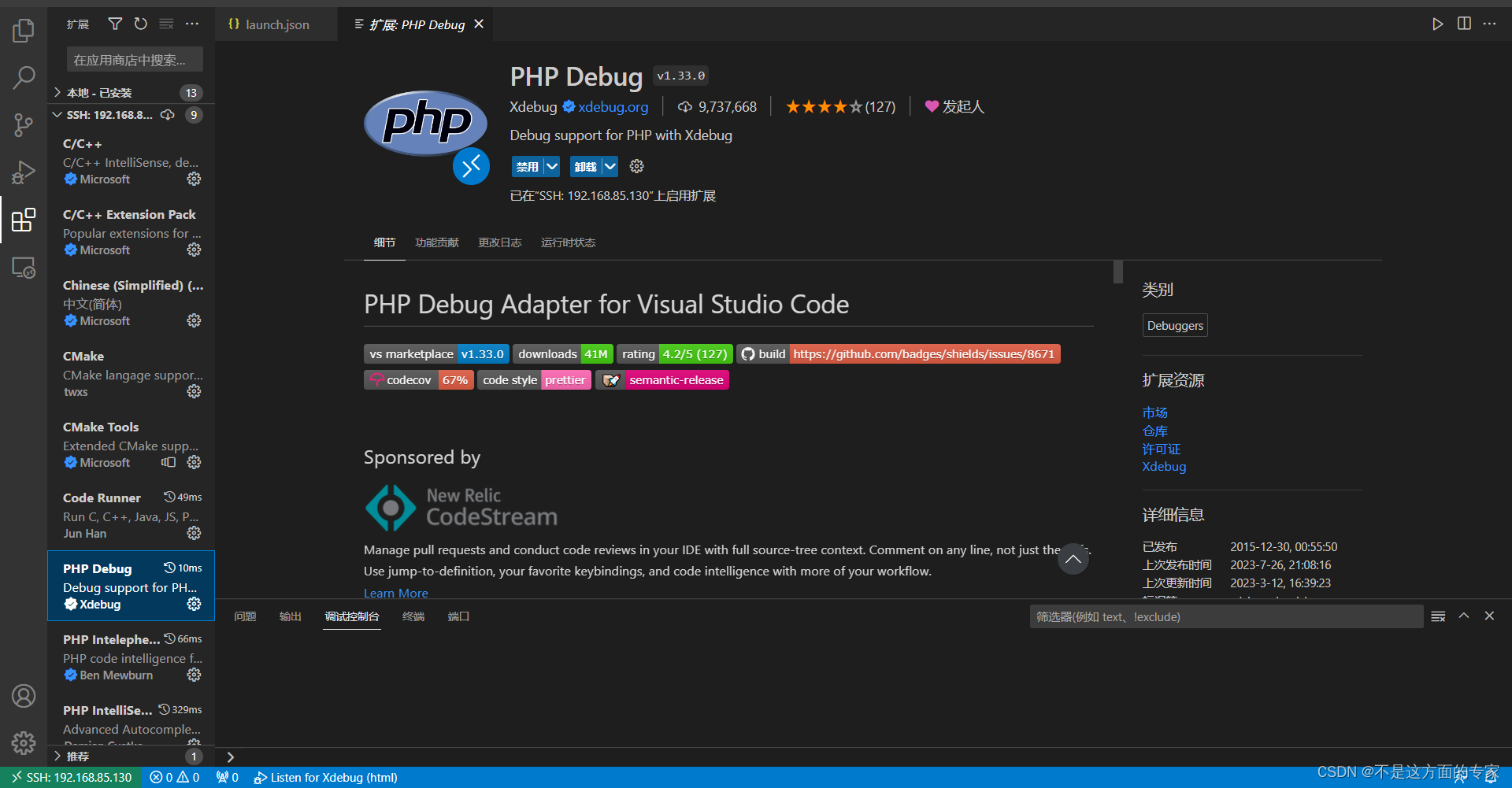Open PHP Debug settings gear in details
The image size is (1512, 788).
click(637, 166)
